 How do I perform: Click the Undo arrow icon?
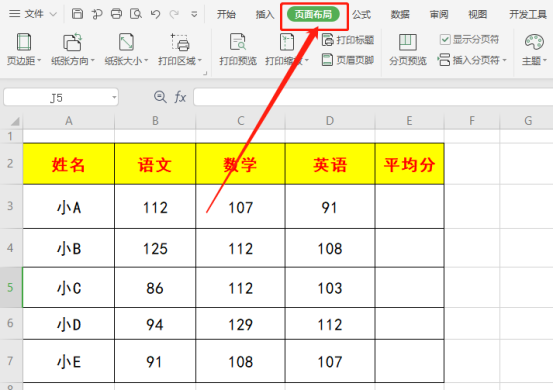pos(155,14)
